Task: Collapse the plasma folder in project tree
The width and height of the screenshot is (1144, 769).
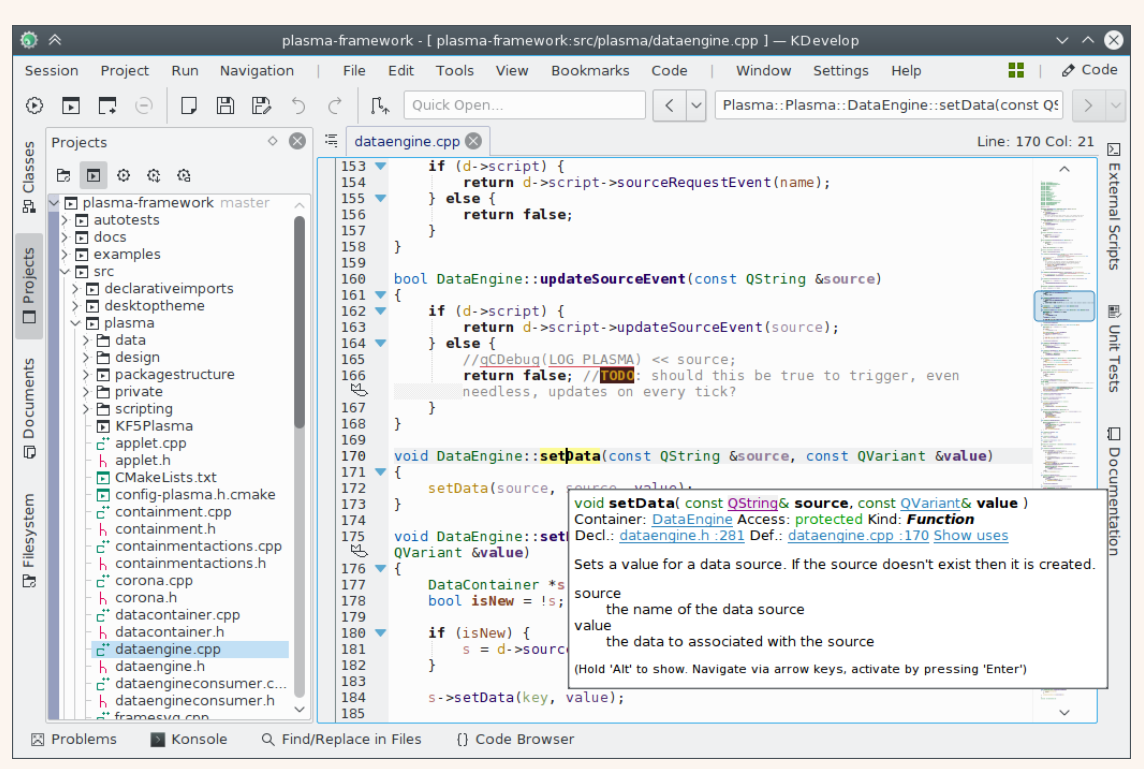Action: (76, 323)
